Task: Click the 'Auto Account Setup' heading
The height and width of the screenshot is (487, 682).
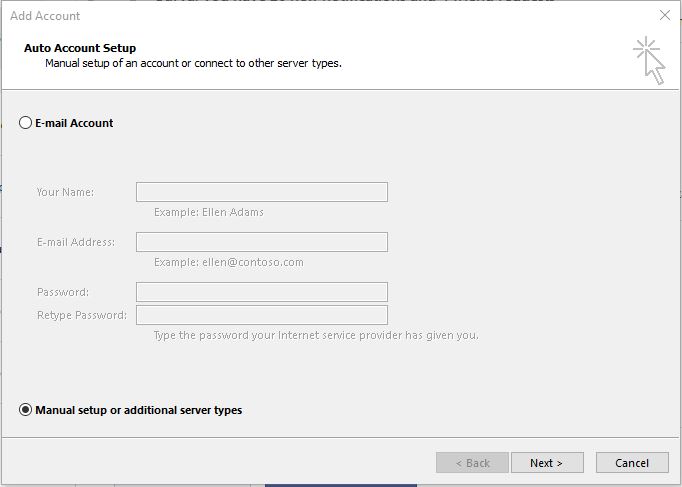Action: coord(80,48)
